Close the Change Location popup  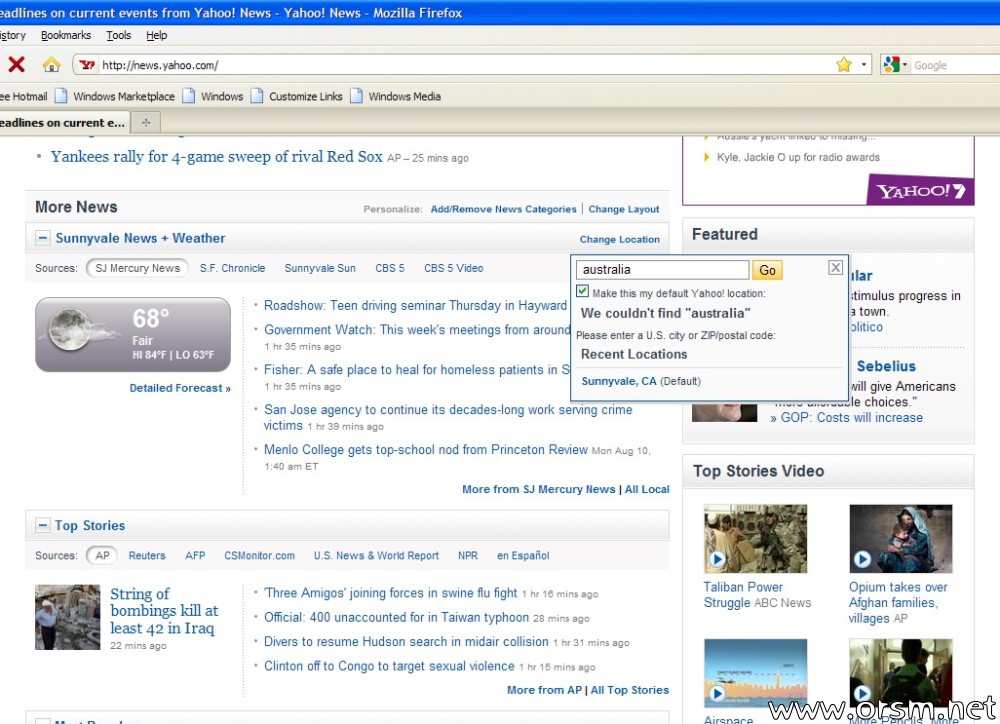tap(835, 268)
